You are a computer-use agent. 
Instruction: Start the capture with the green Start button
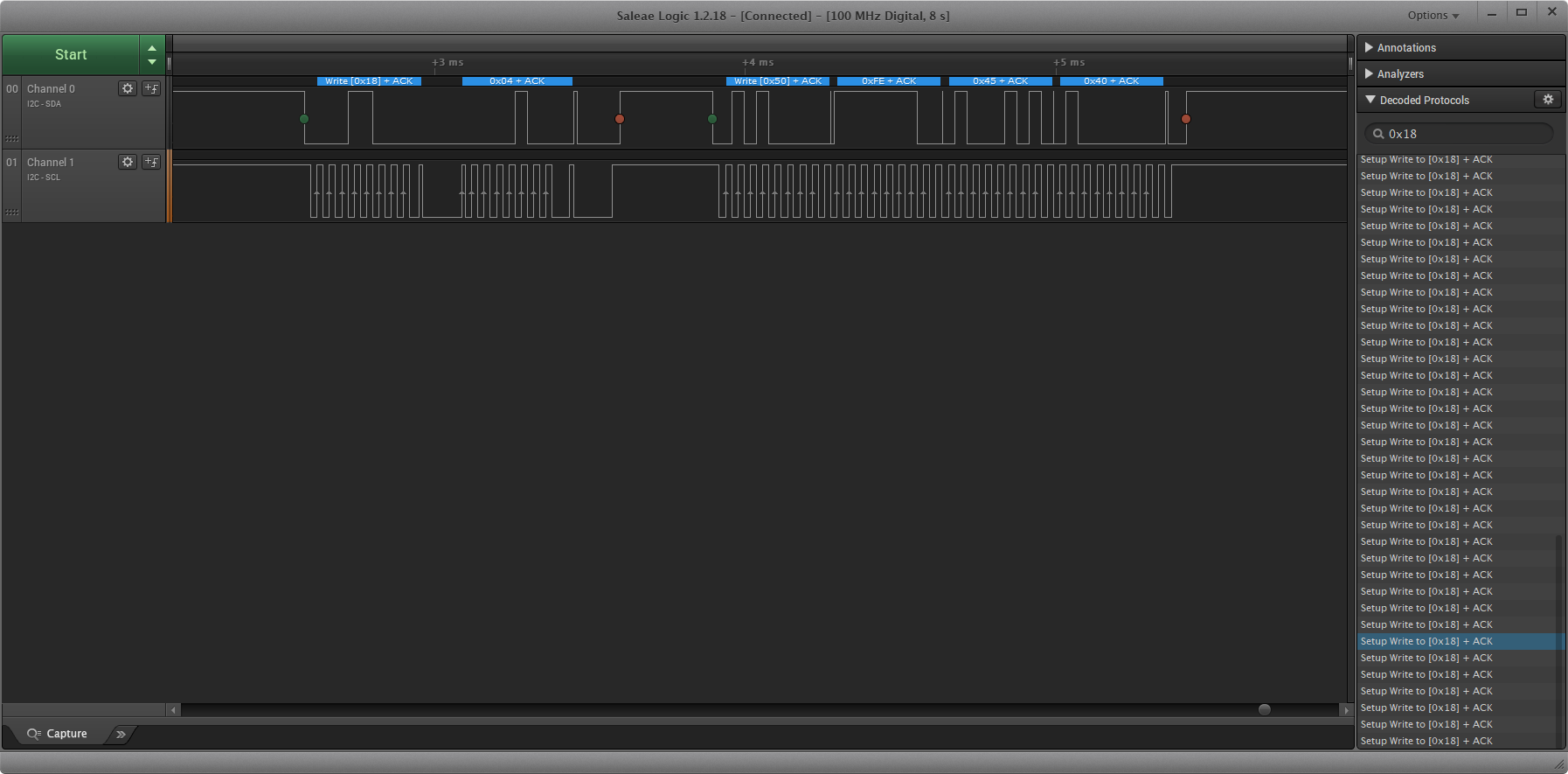[71, 54]
